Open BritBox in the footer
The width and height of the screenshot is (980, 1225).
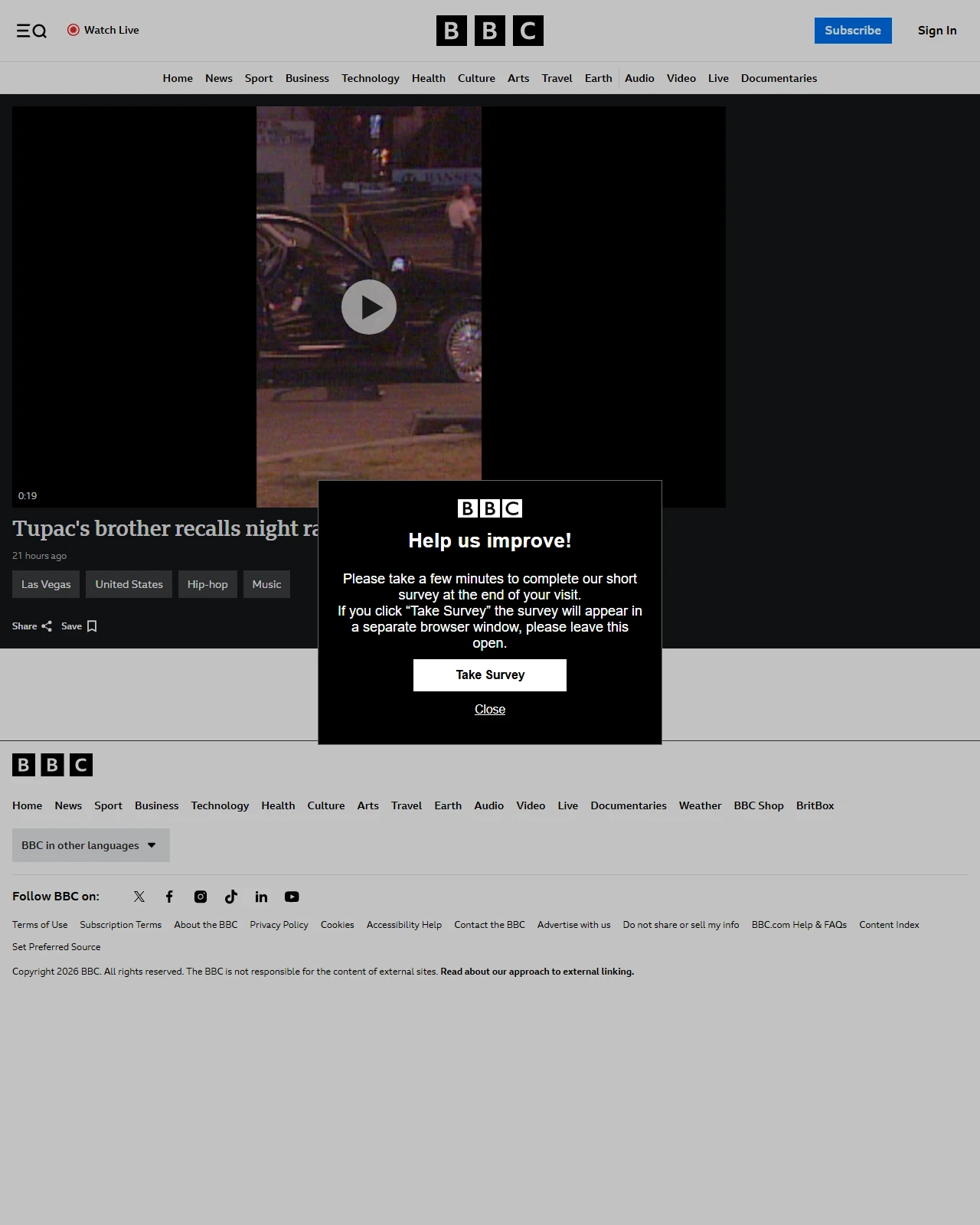[815, 805]
